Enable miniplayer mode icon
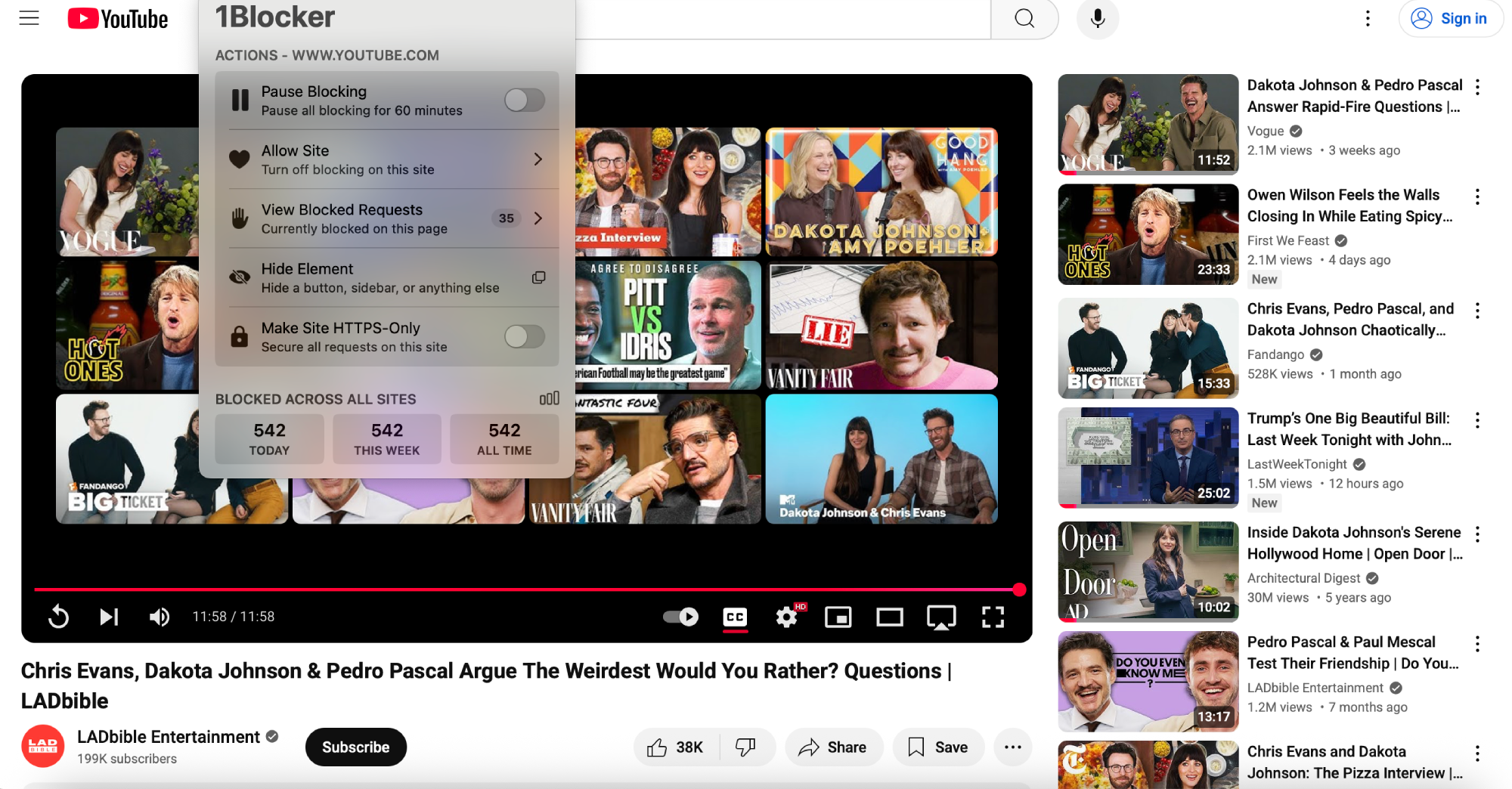 838,617
